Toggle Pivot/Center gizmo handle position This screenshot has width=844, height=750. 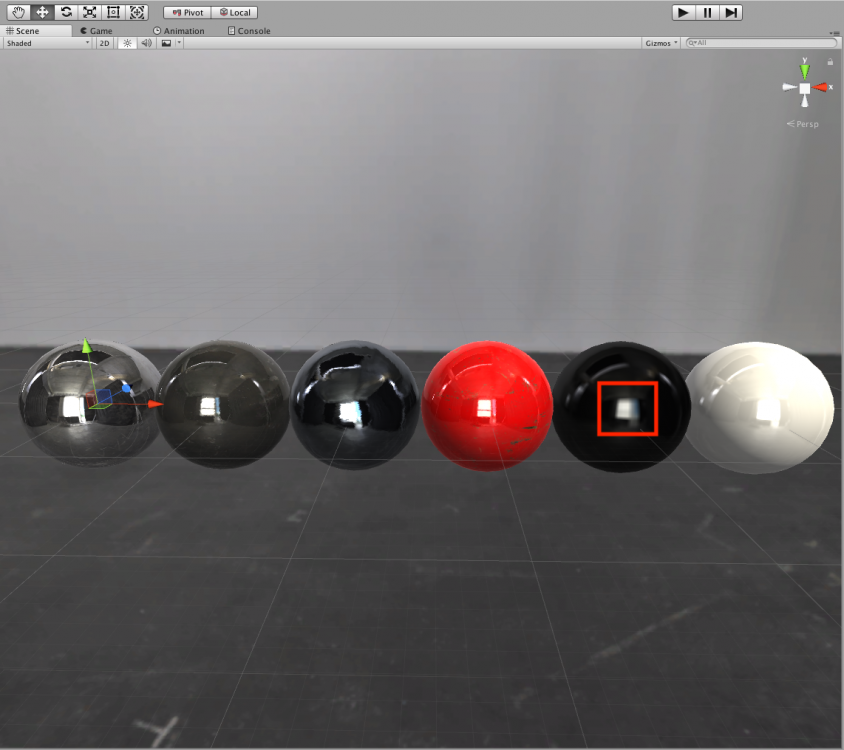187,12
